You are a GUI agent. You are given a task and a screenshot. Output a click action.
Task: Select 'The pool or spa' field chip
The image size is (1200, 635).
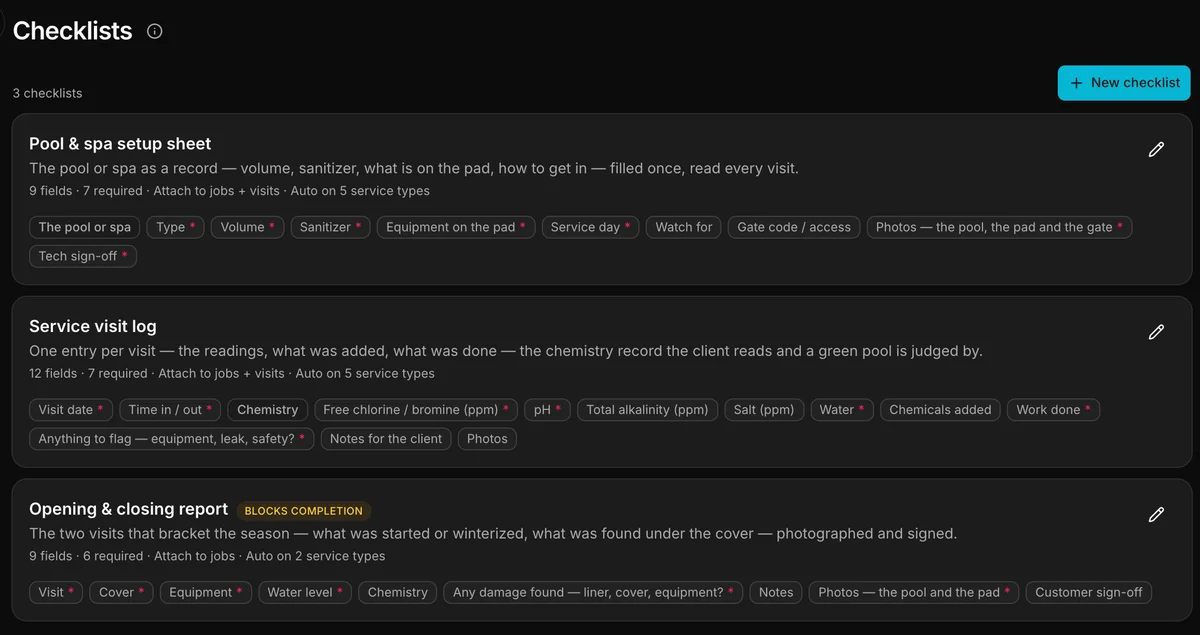pos(85,227)
